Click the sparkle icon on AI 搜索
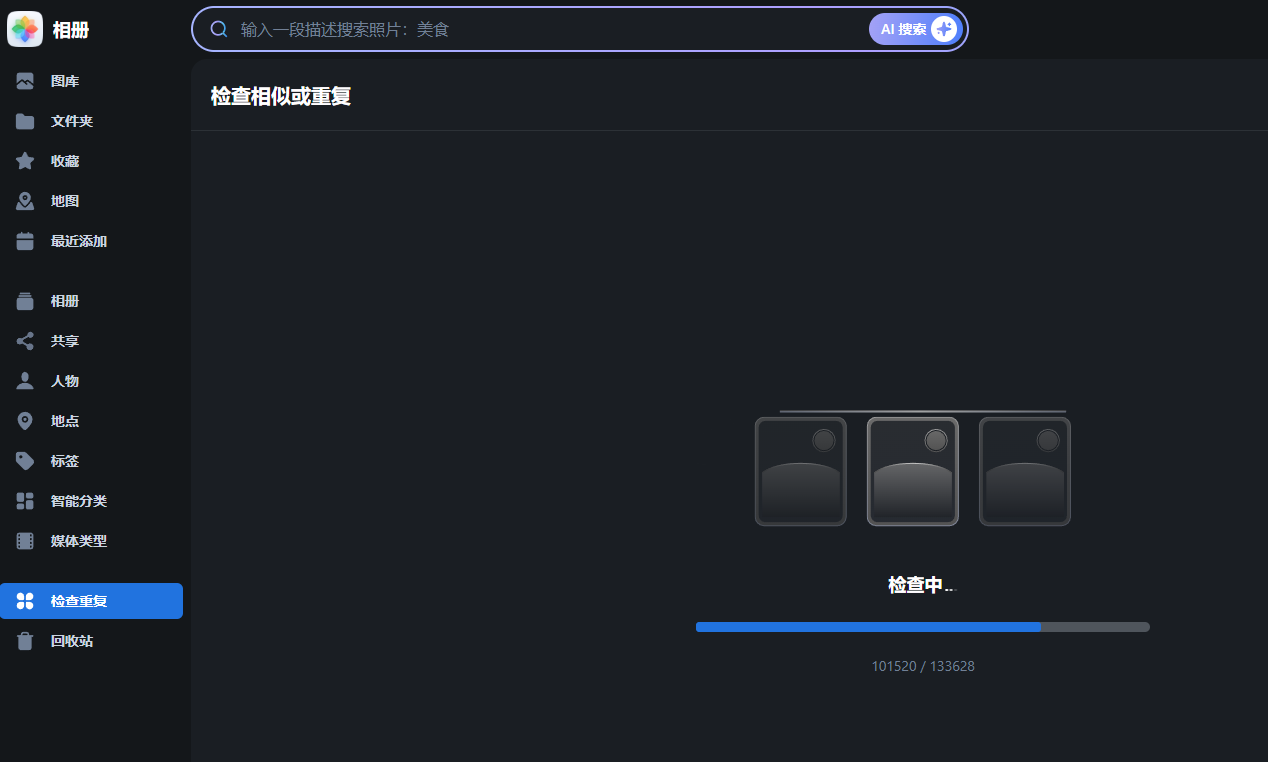Image resolution: width=1268 pixels, height=762 pixels. point(943,29)
